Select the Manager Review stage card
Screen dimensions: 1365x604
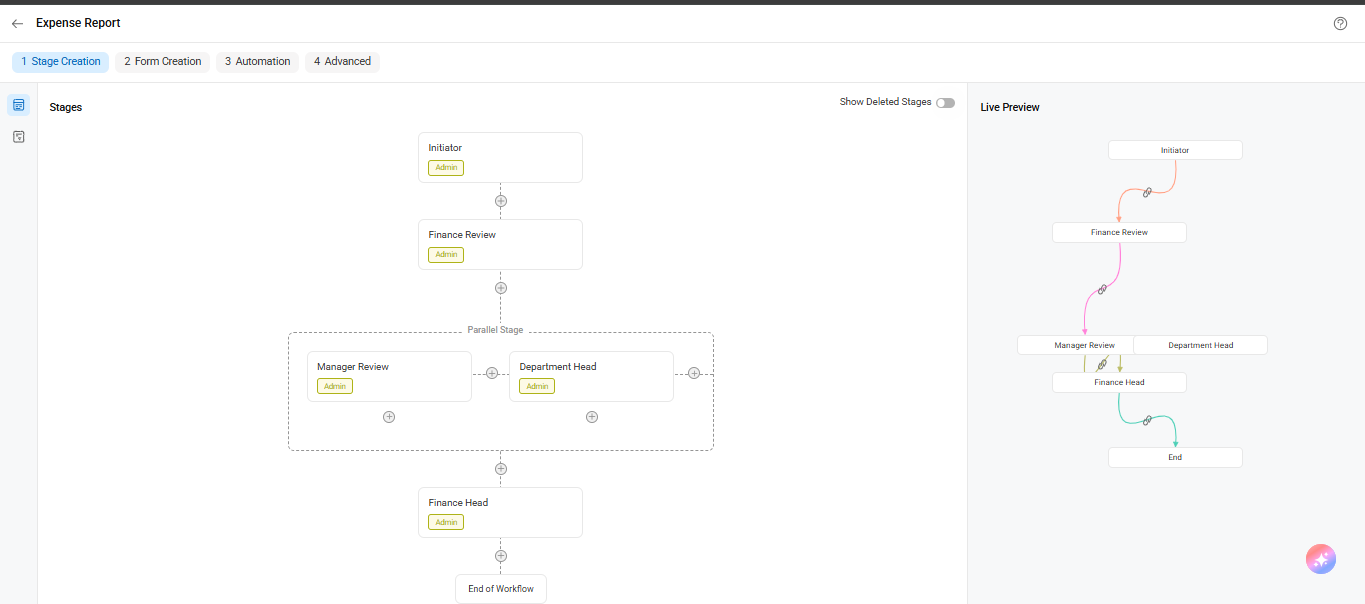[389, 377]
